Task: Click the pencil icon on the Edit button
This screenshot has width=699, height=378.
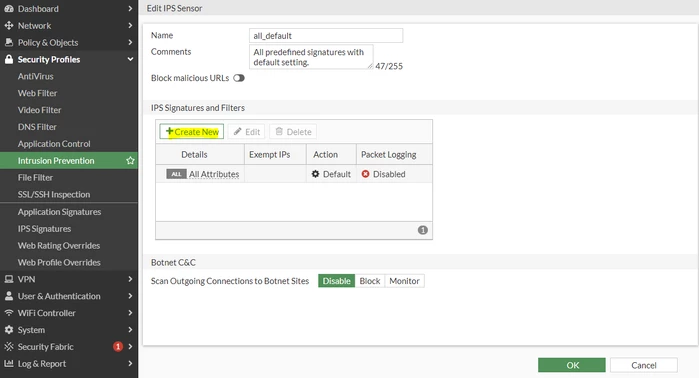Action: pos(238,131)
